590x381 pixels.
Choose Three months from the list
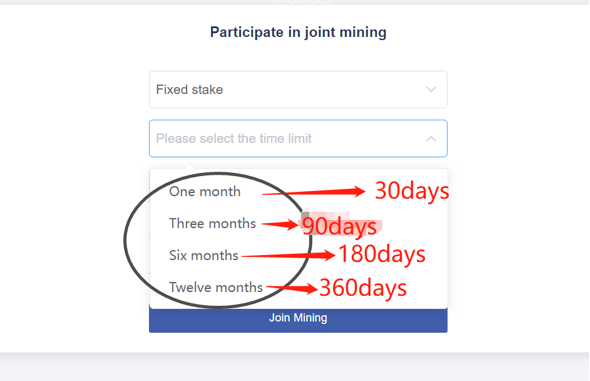point(213,223)
